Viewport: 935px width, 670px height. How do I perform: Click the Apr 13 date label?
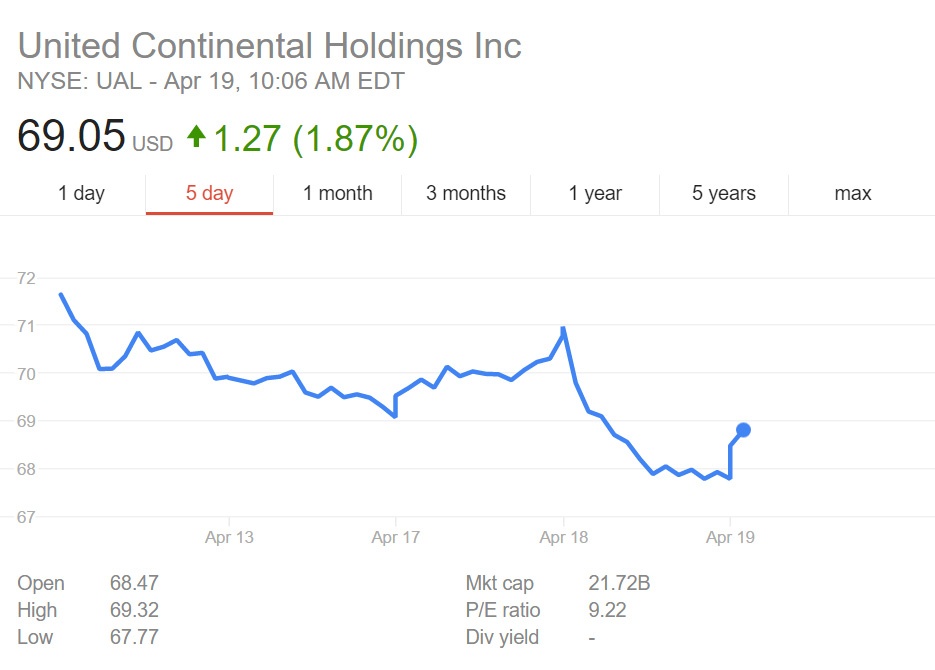pyautogui.click(x=229, y=538)
